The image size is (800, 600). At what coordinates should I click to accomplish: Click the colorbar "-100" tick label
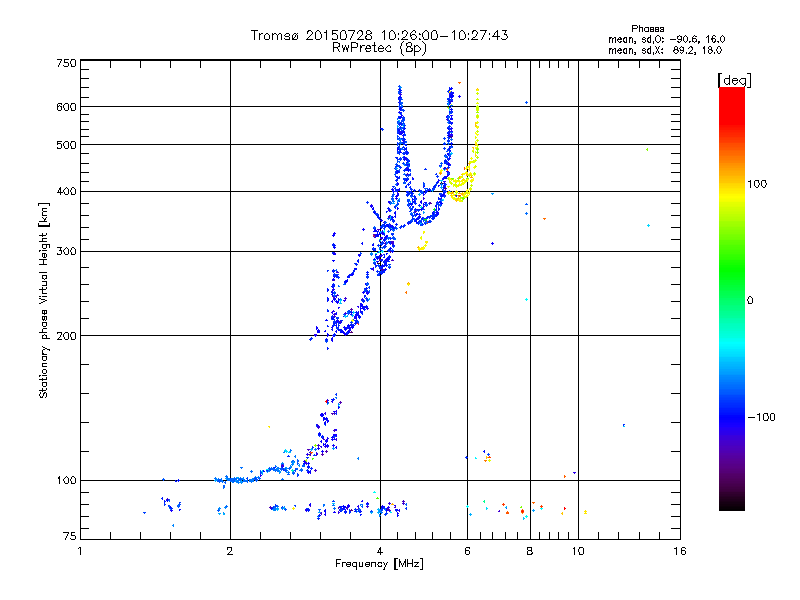[761, 417]
